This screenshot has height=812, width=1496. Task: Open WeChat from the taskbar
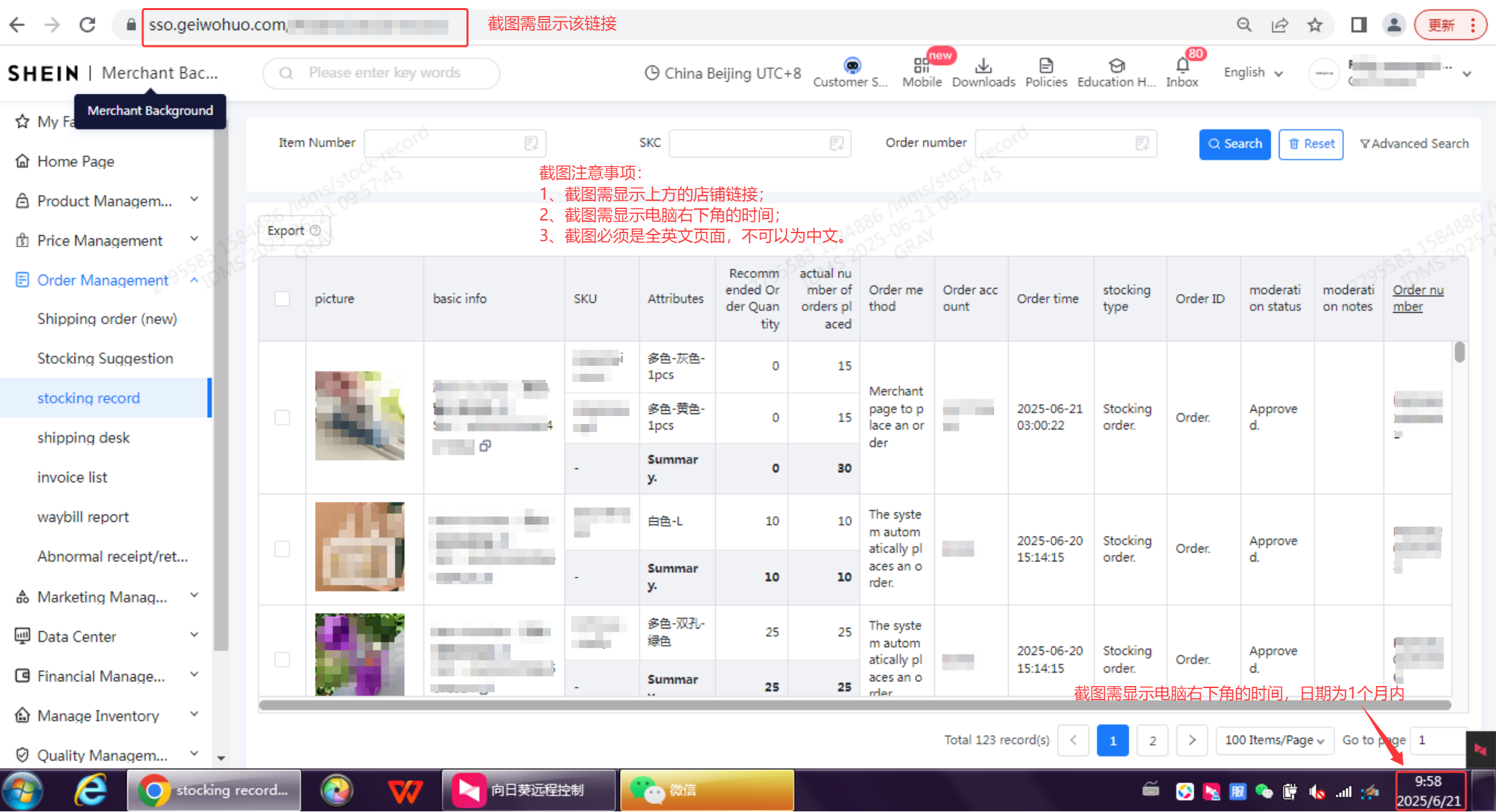(706, 790)
